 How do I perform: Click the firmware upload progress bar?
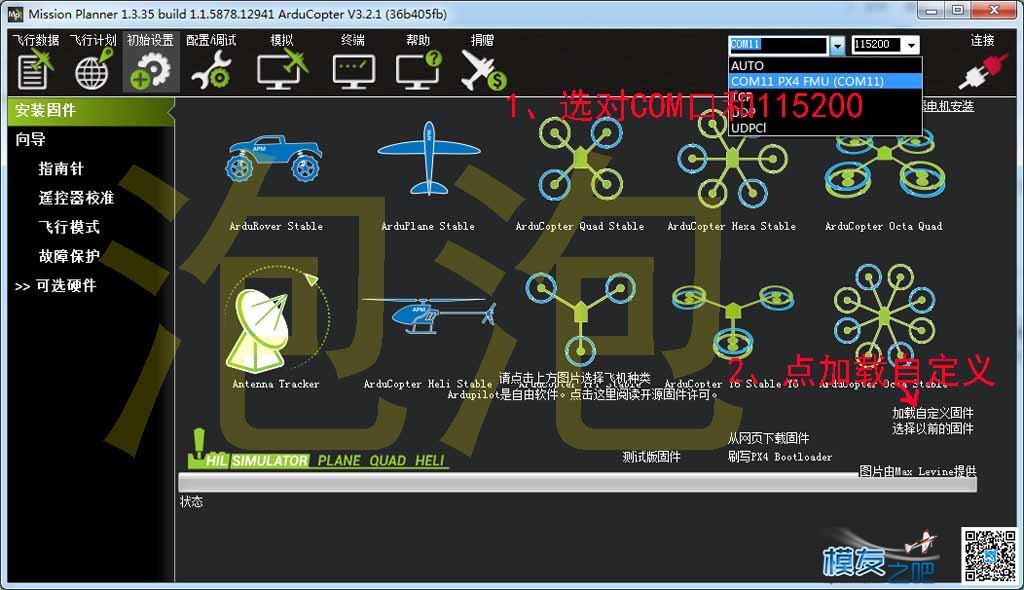tap(578, 483)
